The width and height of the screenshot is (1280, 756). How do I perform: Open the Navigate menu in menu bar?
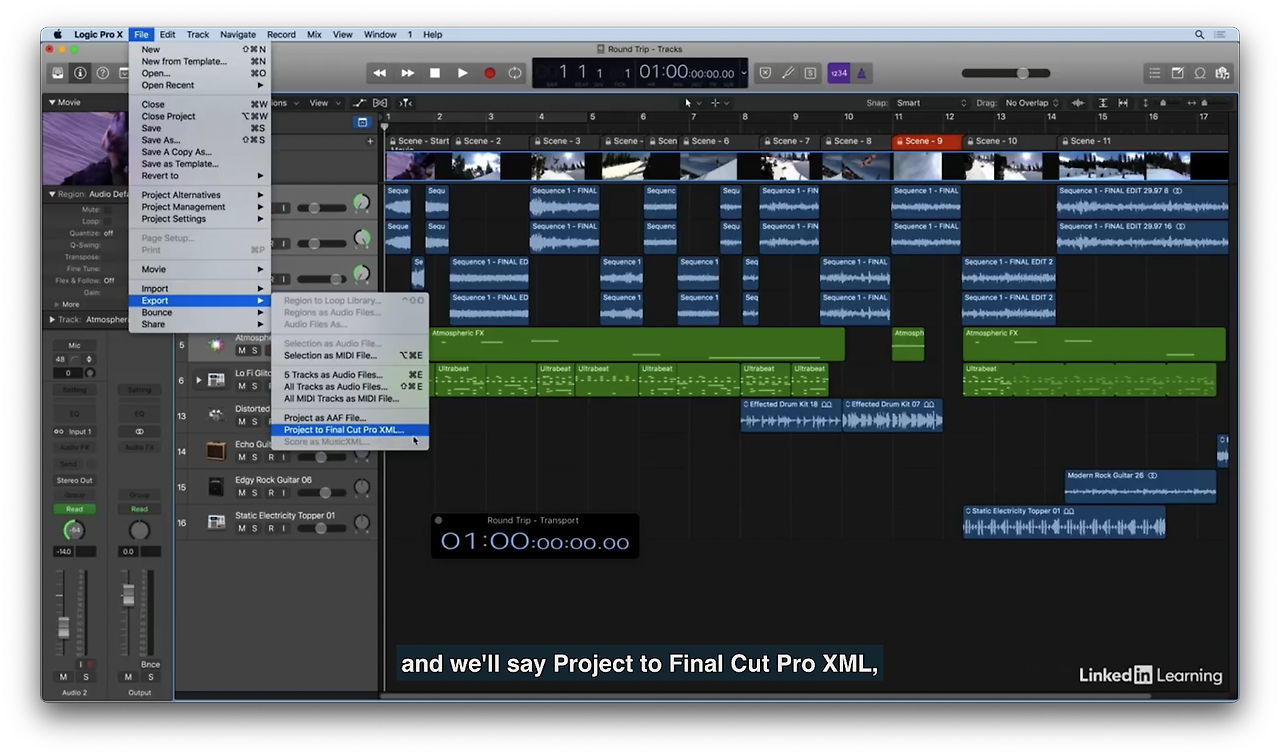tap(238, 34)
